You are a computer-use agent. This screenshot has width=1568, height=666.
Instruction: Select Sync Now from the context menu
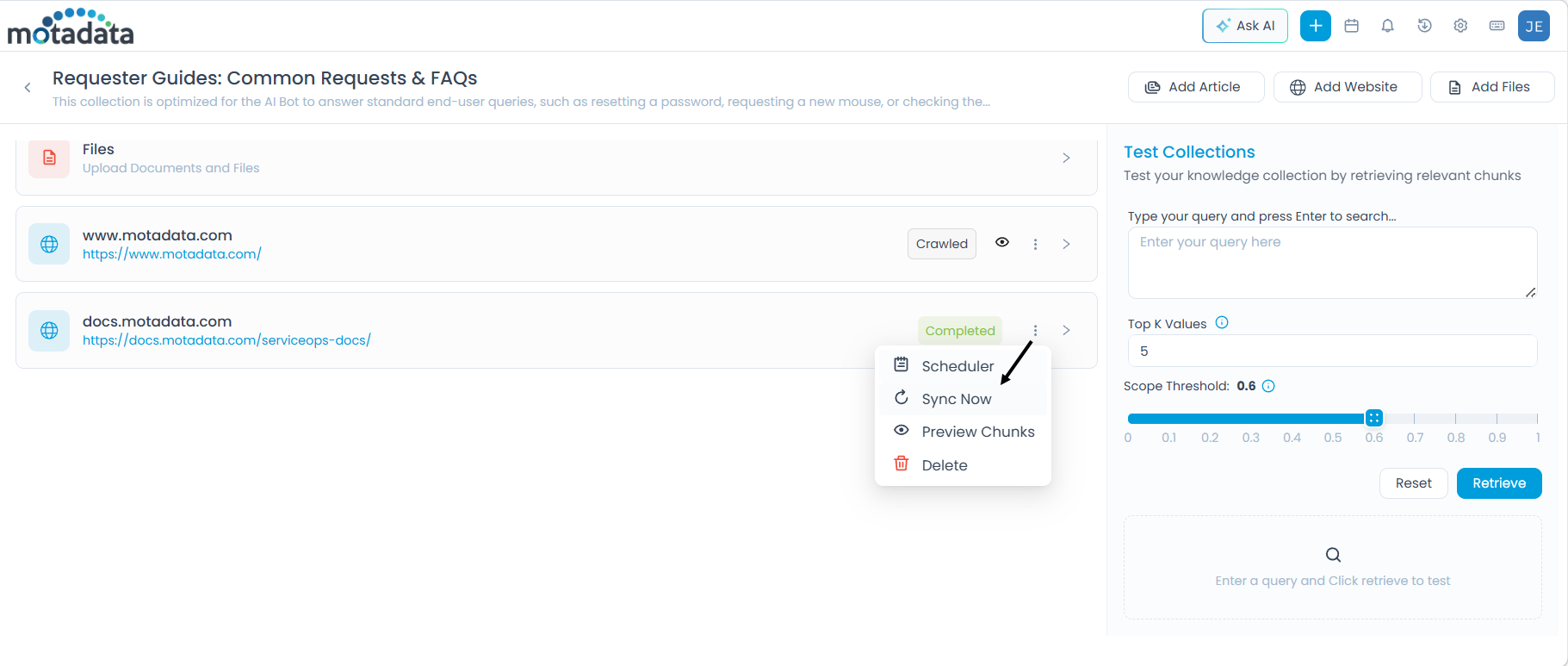pyautogui.click(x=956, y=399)
